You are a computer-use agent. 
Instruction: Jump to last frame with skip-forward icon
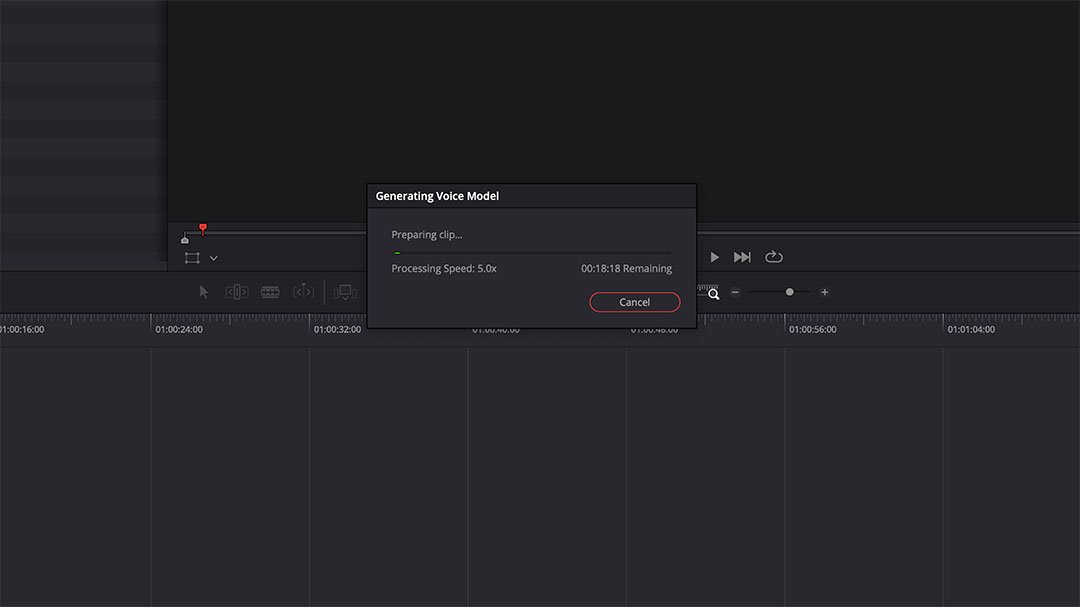pos(742,257)
